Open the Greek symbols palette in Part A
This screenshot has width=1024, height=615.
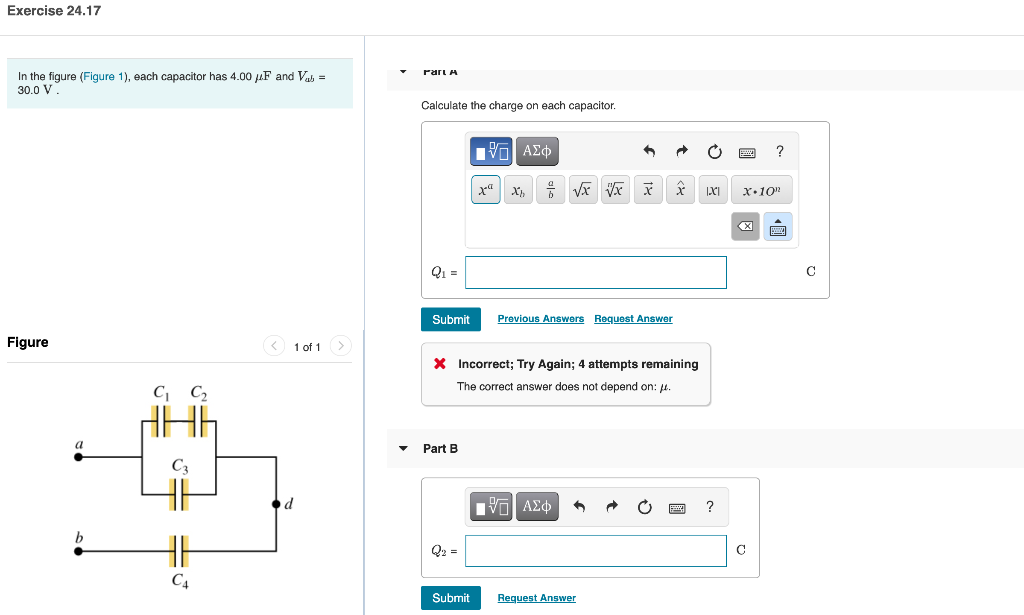tap(537, 151)
